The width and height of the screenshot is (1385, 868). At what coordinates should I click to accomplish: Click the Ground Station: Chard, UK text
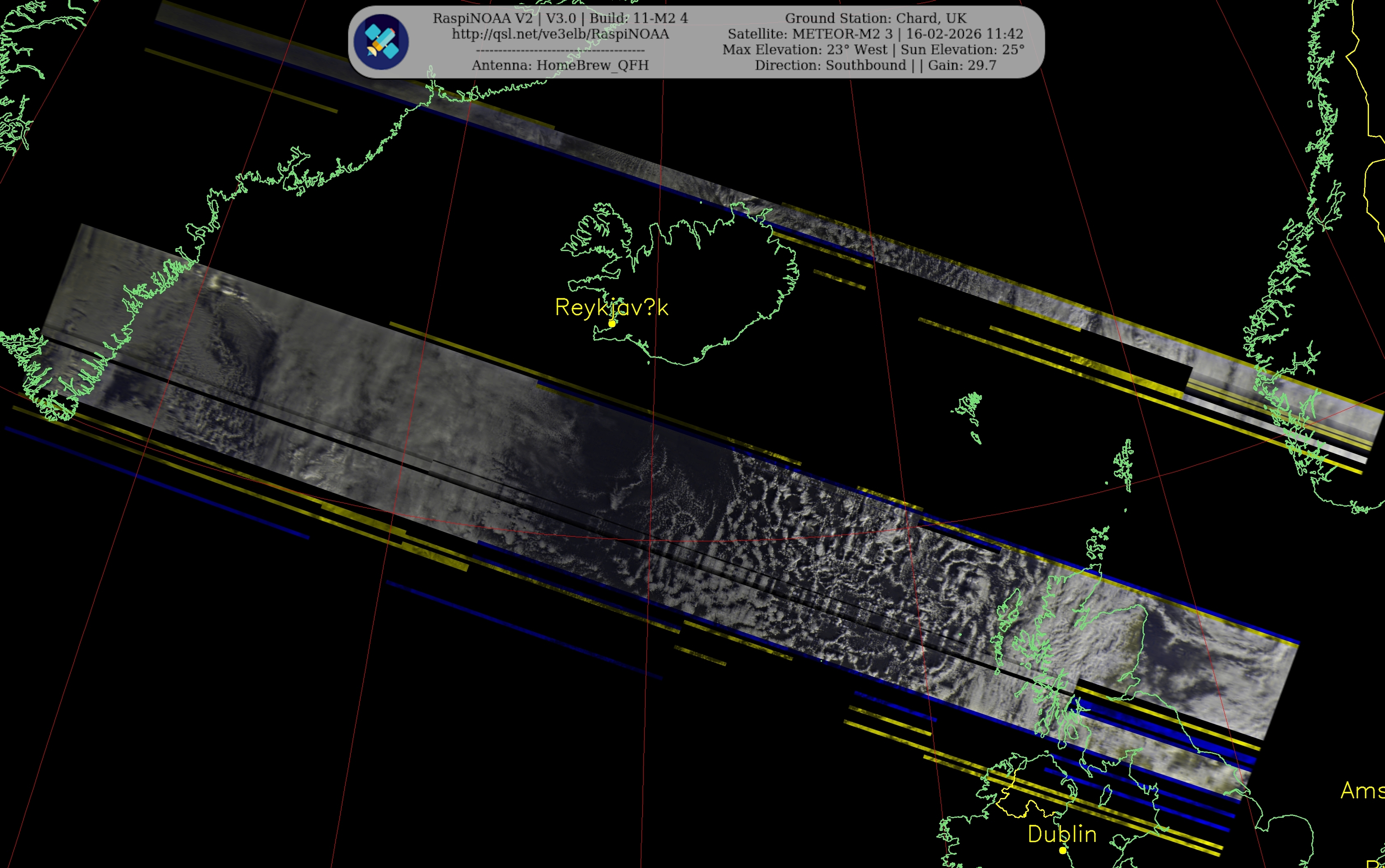point(876,19)
